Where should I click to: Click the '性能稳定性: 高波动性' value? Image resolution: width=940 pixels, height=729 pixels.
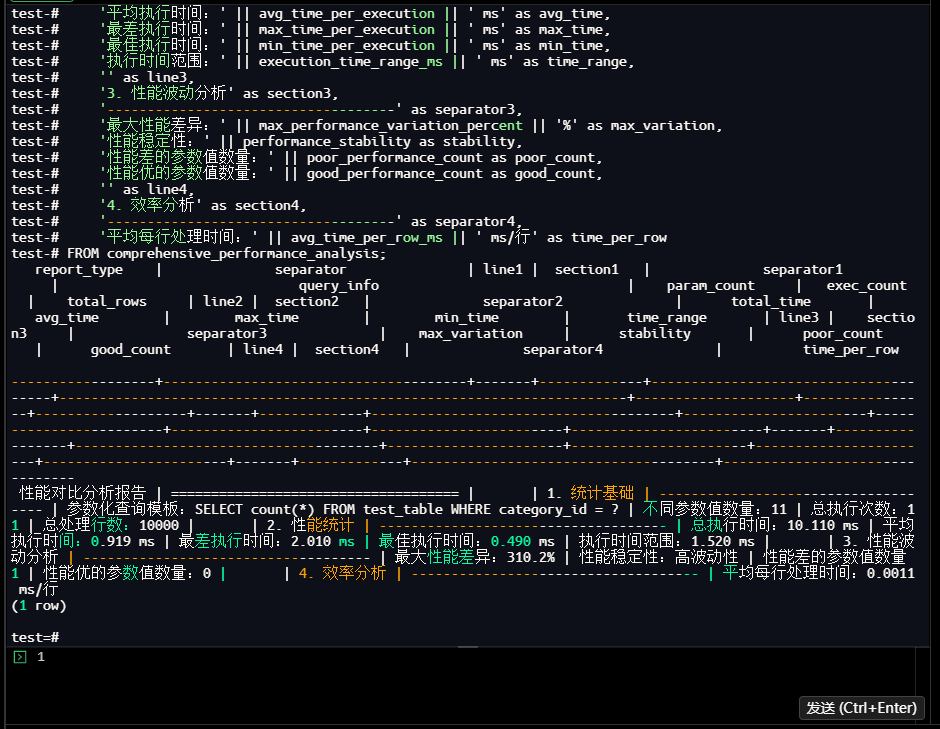point(658,557)
